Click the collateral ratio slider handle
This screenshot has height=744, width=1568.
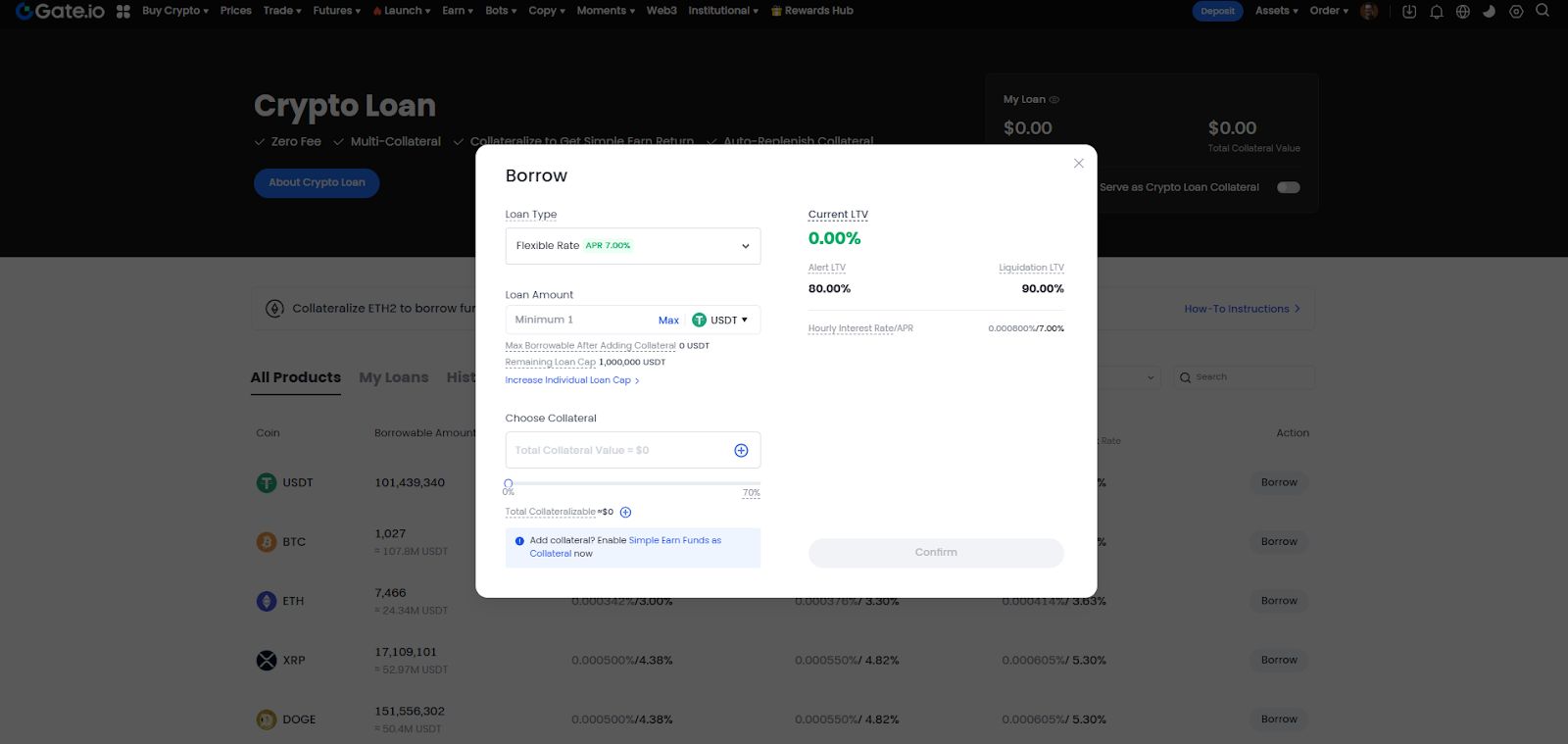[508, 483]
